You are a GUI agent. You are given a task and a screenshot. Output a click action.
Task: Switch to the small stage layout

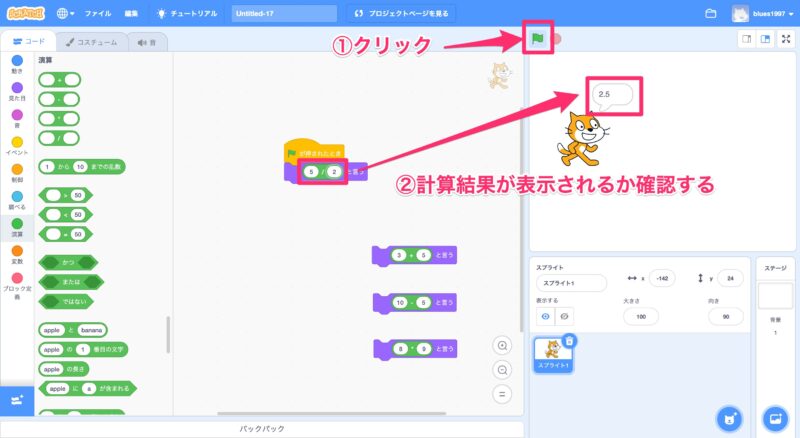[x=744, y=40]
